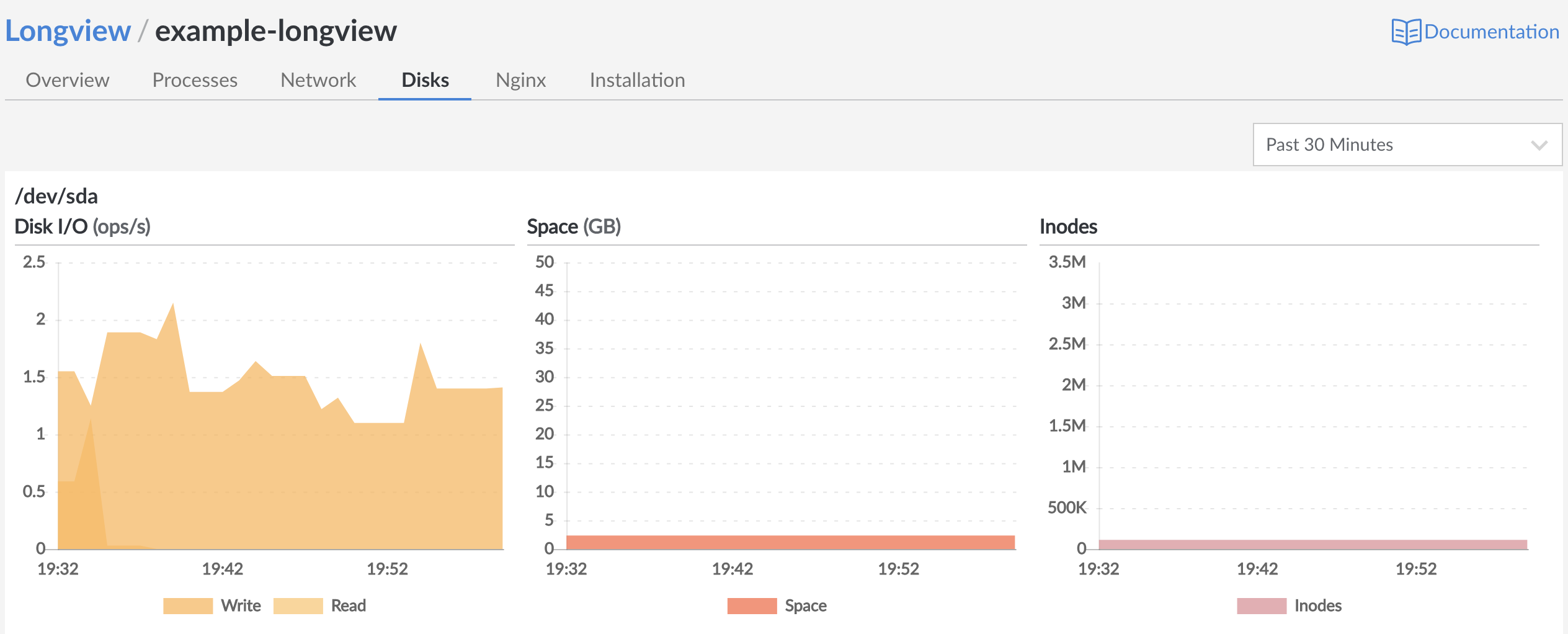
Task: Toggle the Read series legend label
Action: point(348,605)
